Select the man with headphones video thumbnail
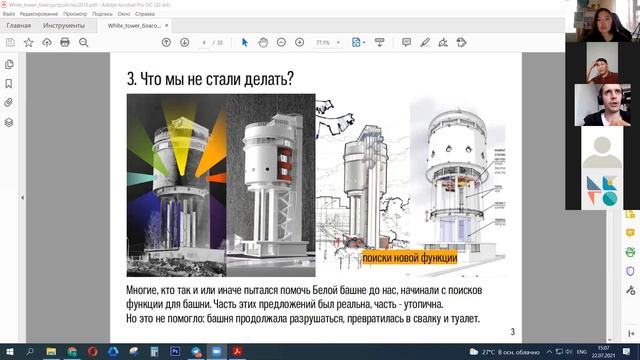The width and height of the screenshot is (640, 360). click(602, 105)
